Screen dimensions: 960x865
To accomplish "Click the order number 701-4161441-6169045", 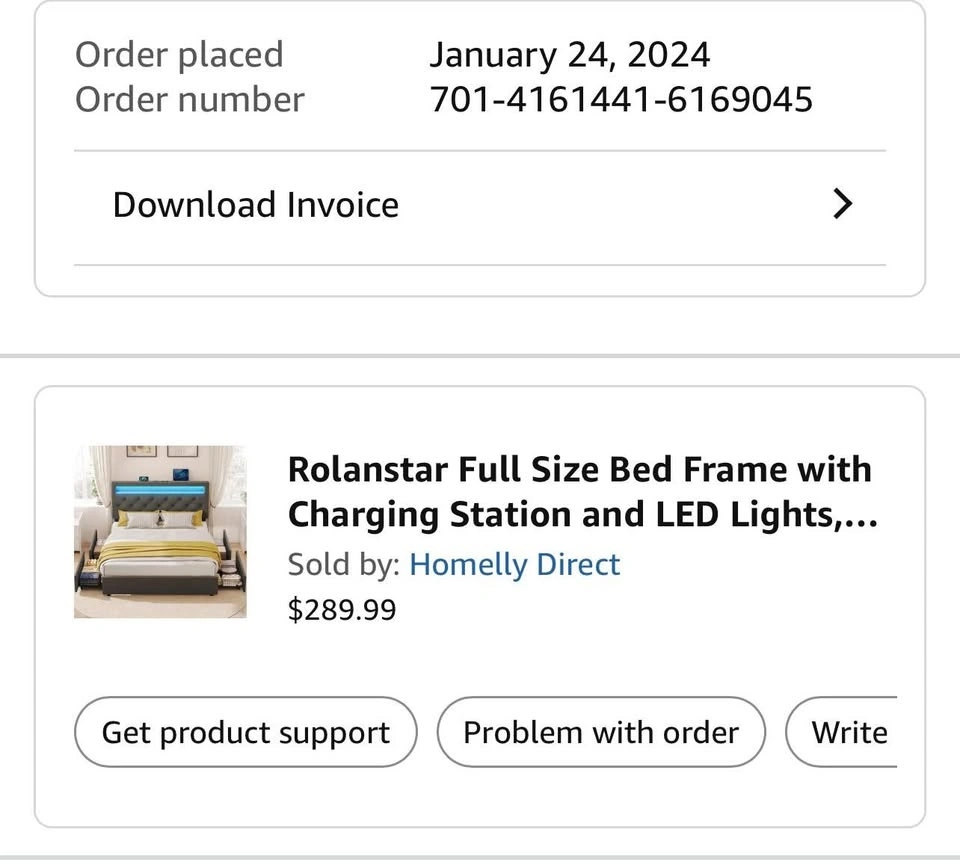I will point(620,100).
